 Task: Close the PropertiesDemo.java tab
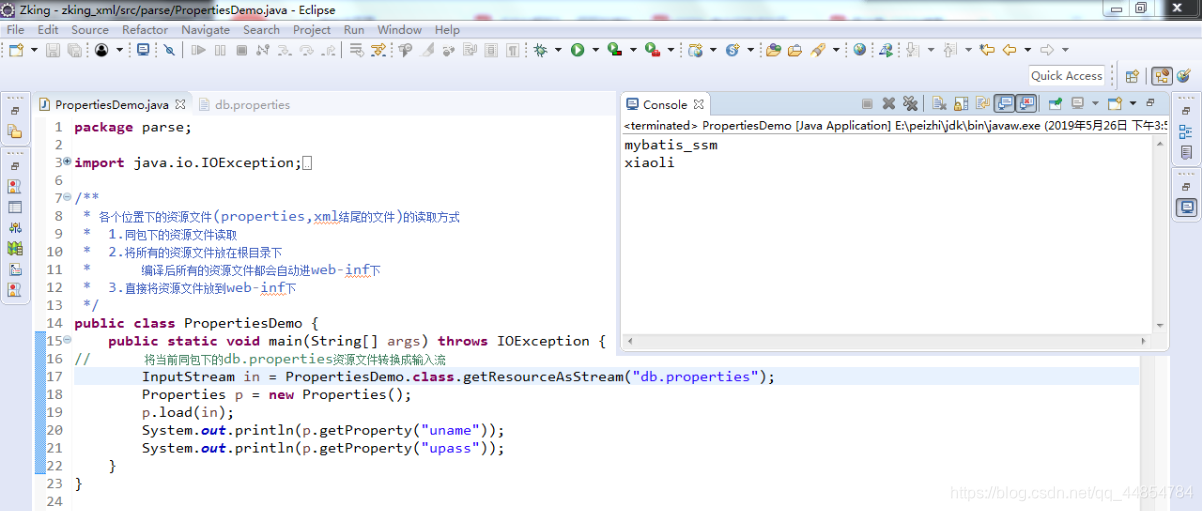181,104
